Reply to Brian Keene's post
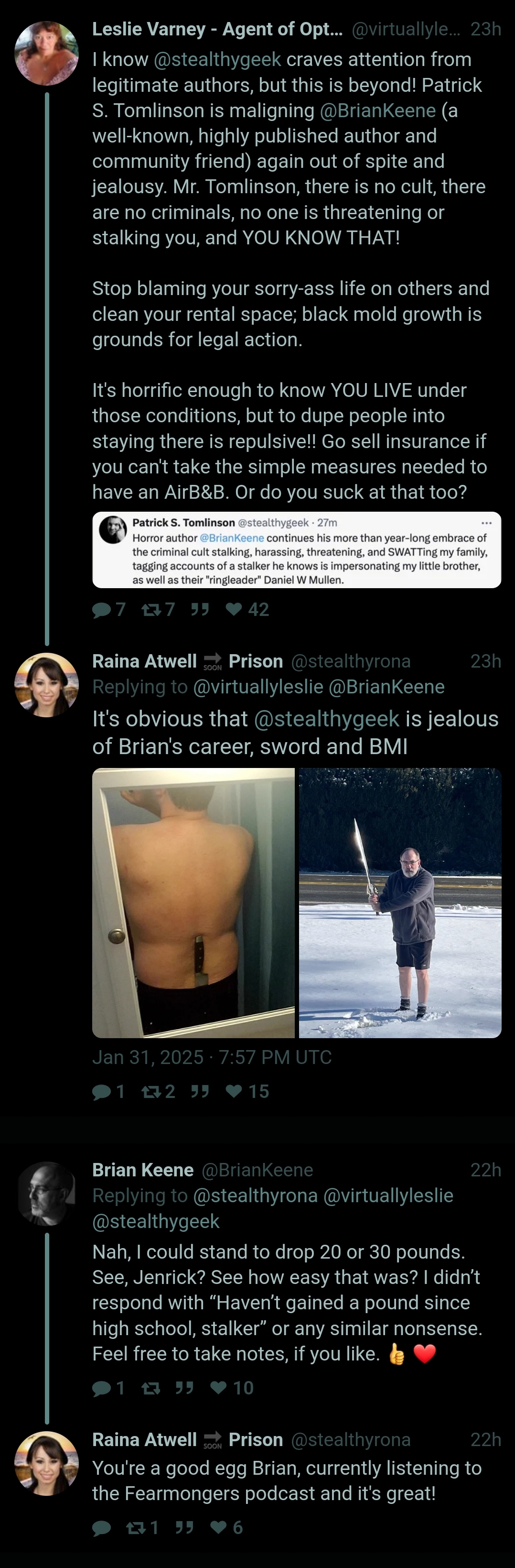Viewport: 515px width, 1568px height. click(x=108, y=1388)
